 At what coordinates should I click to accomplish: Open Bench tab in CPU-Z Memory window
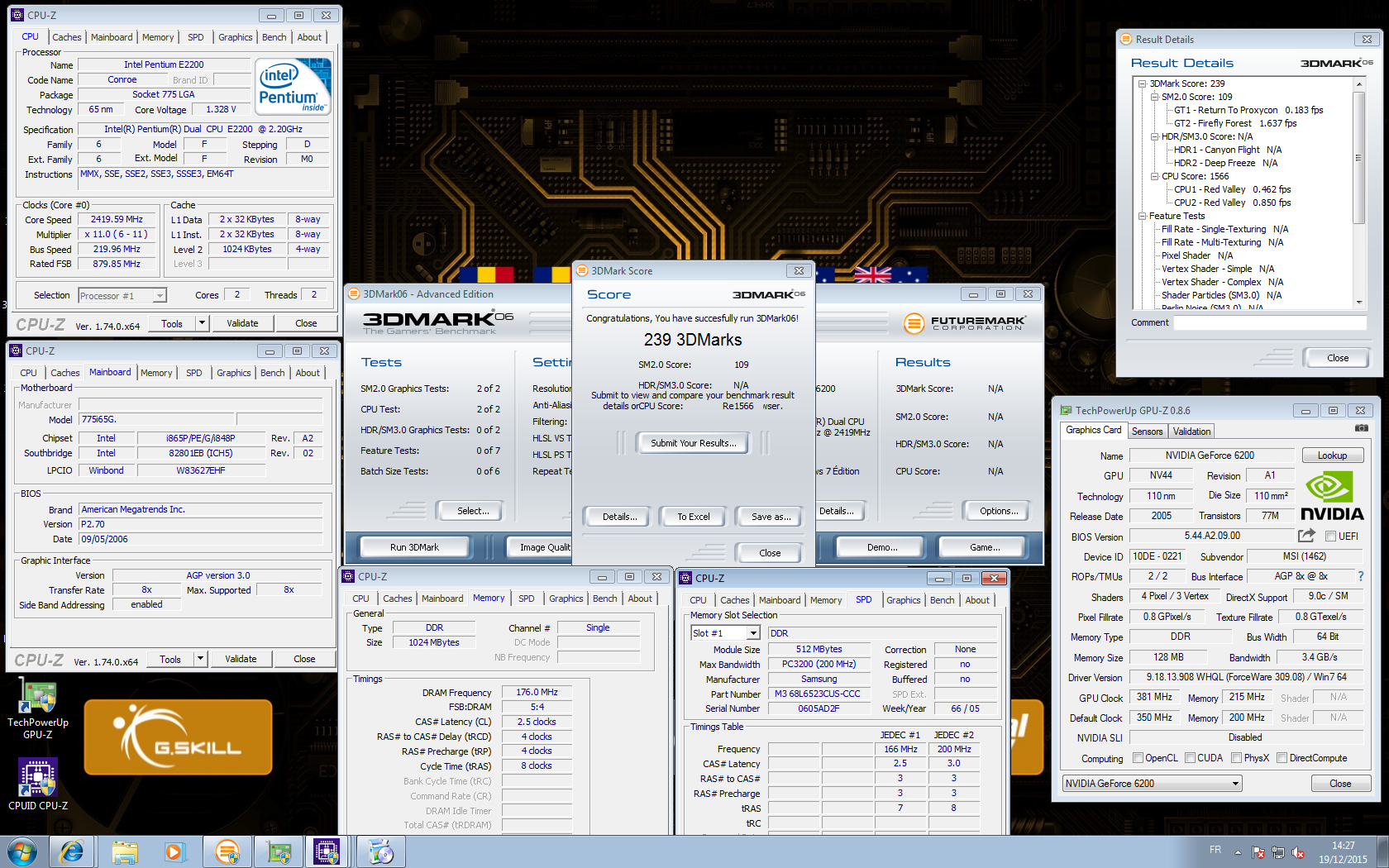(604, 599)
